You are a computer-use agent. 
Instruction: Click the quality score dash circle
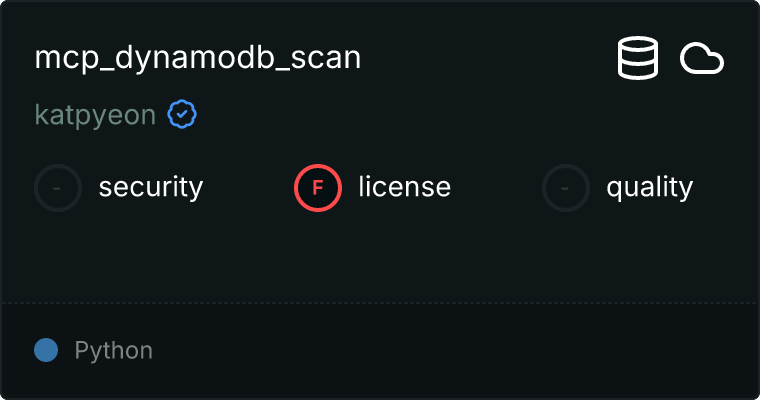pos(566,187)
